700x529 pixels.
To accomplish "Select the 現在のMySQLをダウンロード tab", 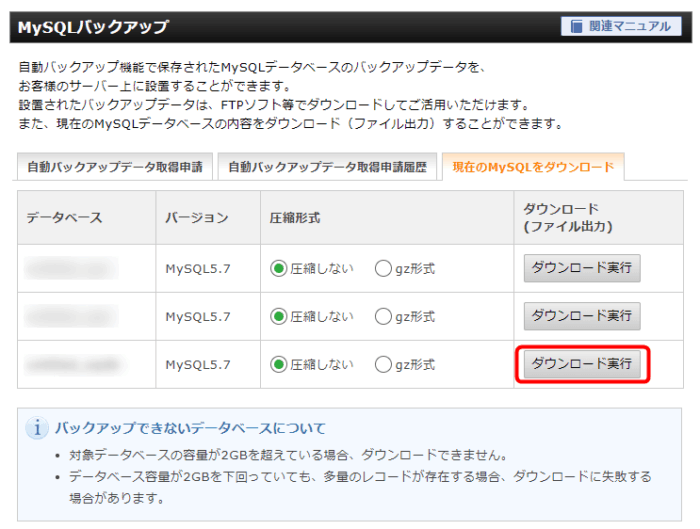I will [533, 167].
